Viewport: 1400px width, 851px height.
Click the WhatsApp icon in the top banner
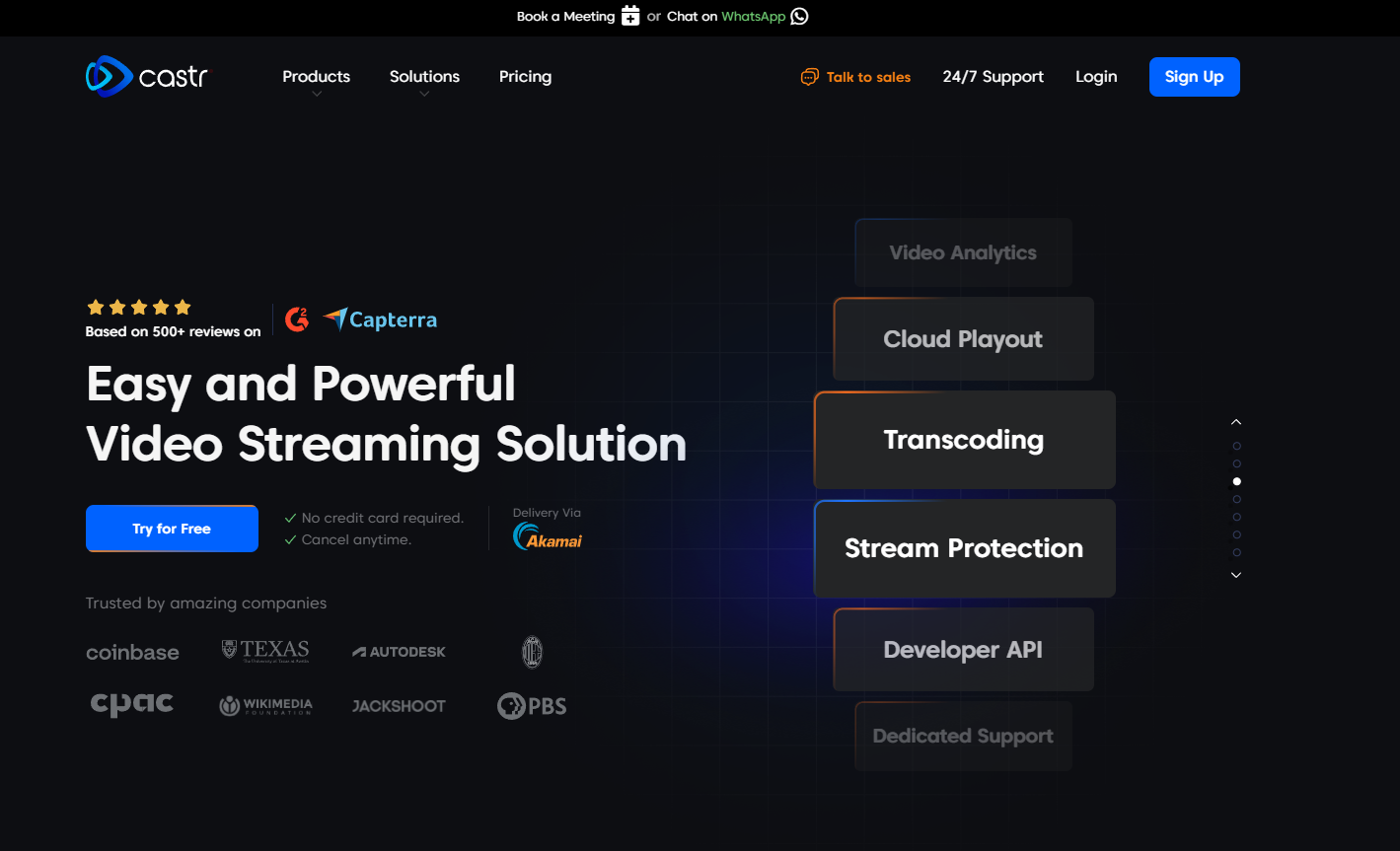pos(799,16)
